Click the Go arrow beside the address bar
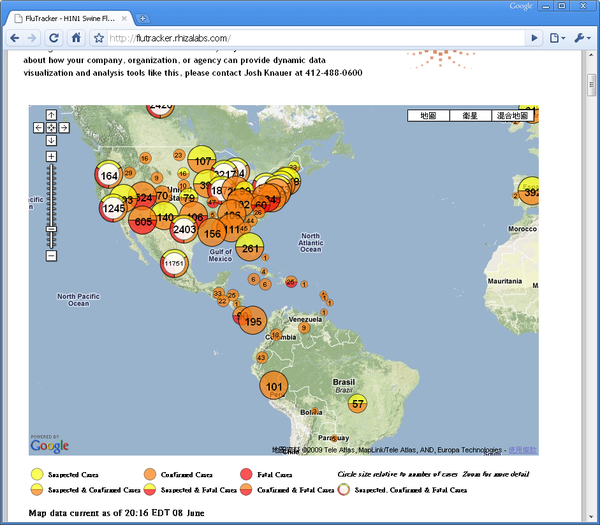600x525 pixels. pos(535,38)
